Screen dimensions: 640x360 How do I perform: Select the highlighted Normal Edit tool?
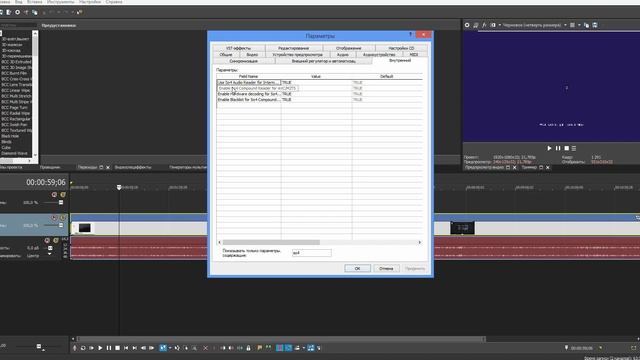click(163, 348)
